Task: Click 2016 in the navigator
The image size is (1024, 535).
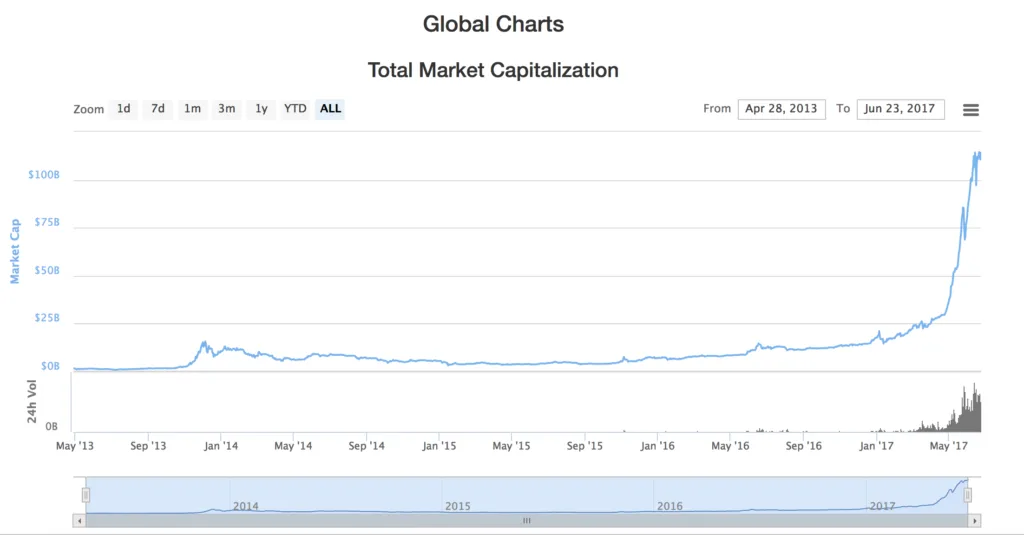Action: 670,506
